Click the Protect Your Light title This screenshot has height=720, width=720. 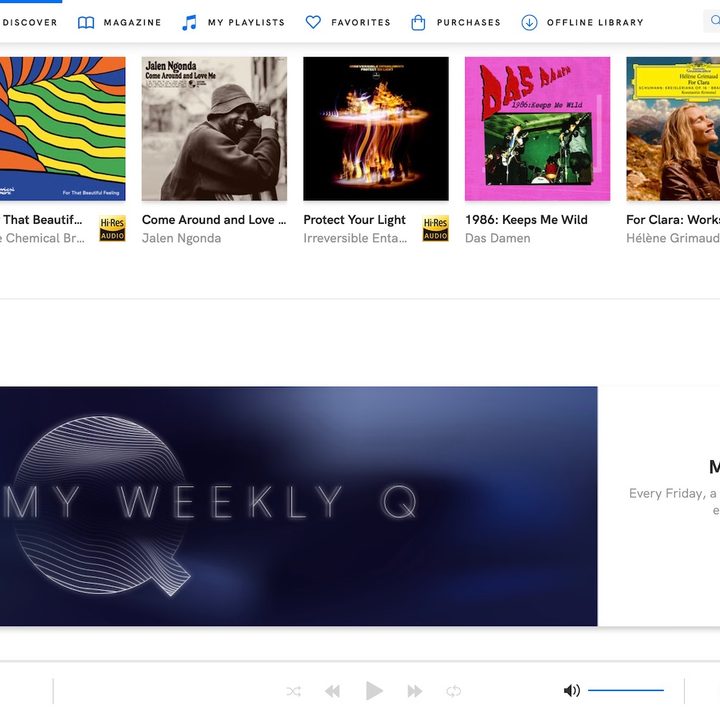[x=354, y=219]
